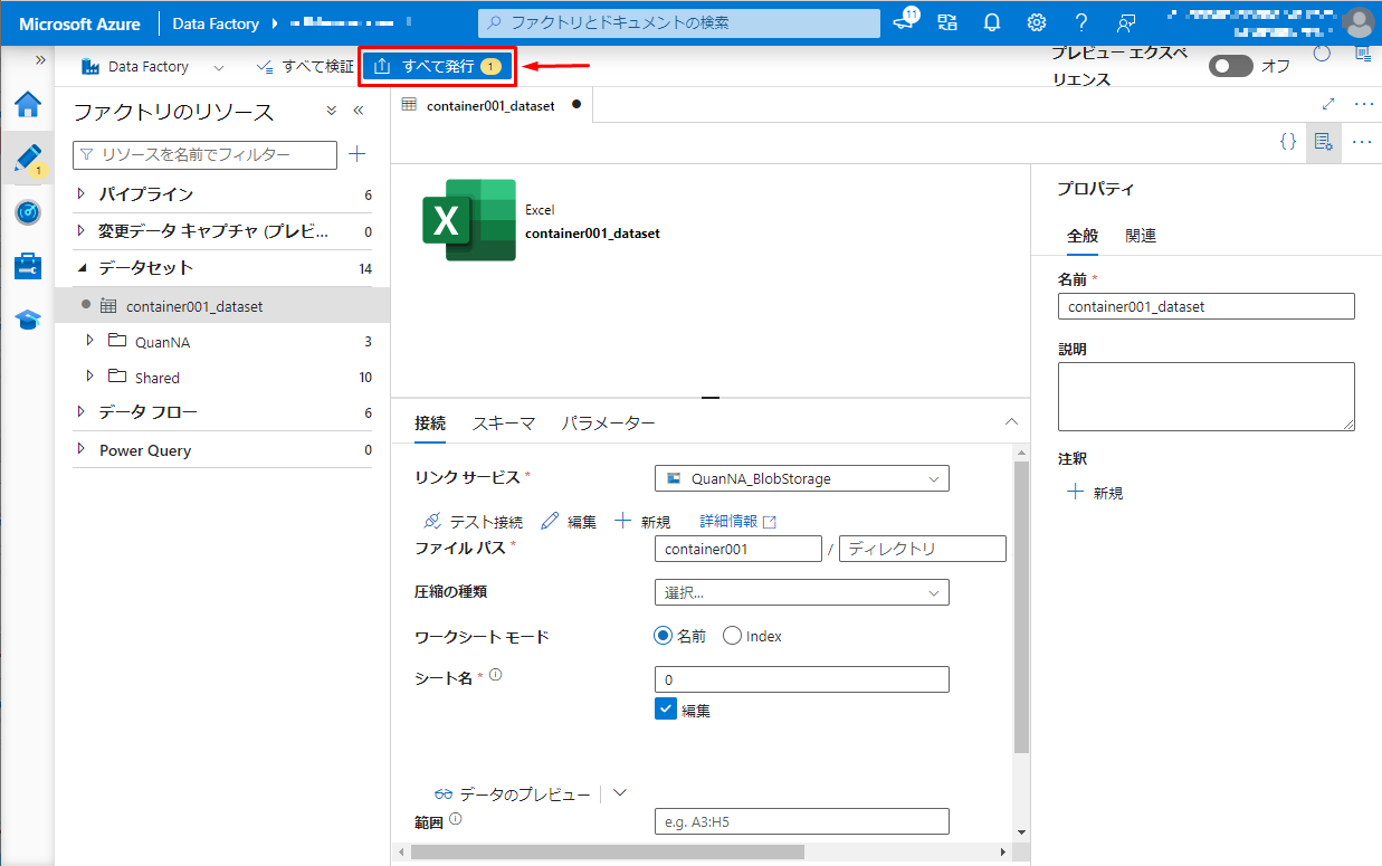
Task: Toggle the プレビュー エクスペリエンス switch
Action: tap(1230, 66)
